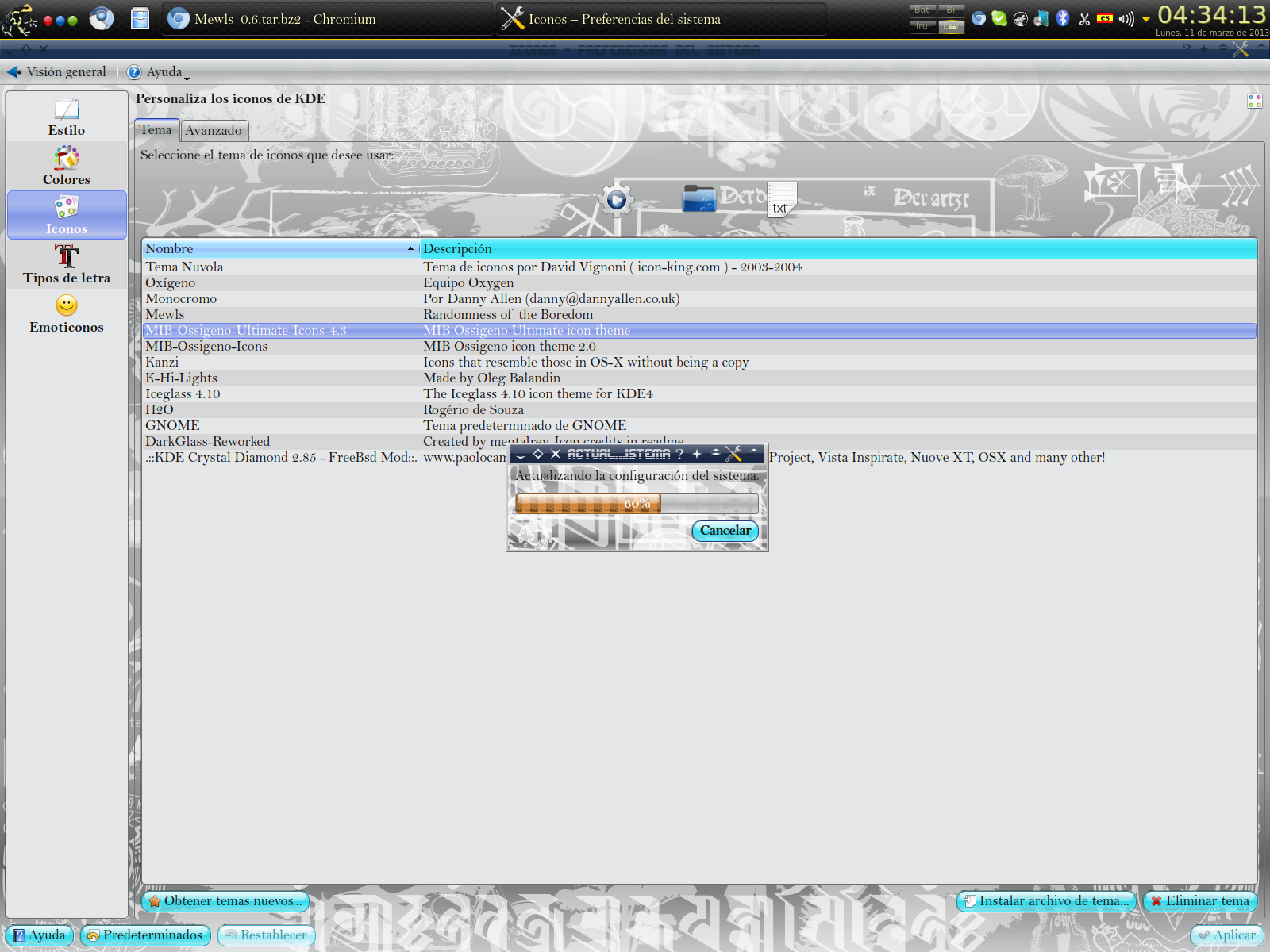Select MIB-Ossigeno-Icons theme row
This screenshot has height=952, width=1270.
pos(699,347)
